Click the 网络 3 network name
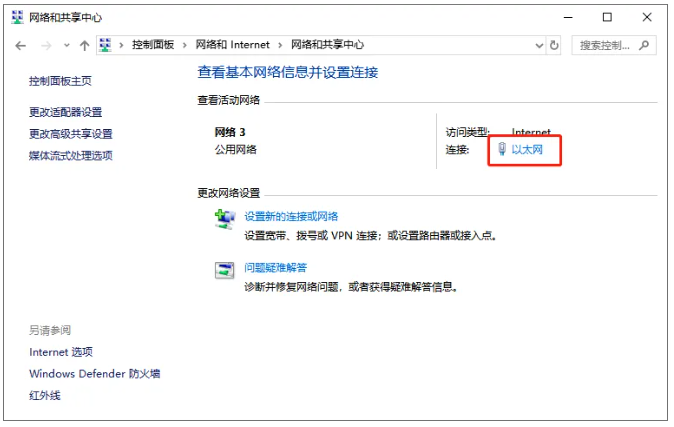 (x=230, y=132)
